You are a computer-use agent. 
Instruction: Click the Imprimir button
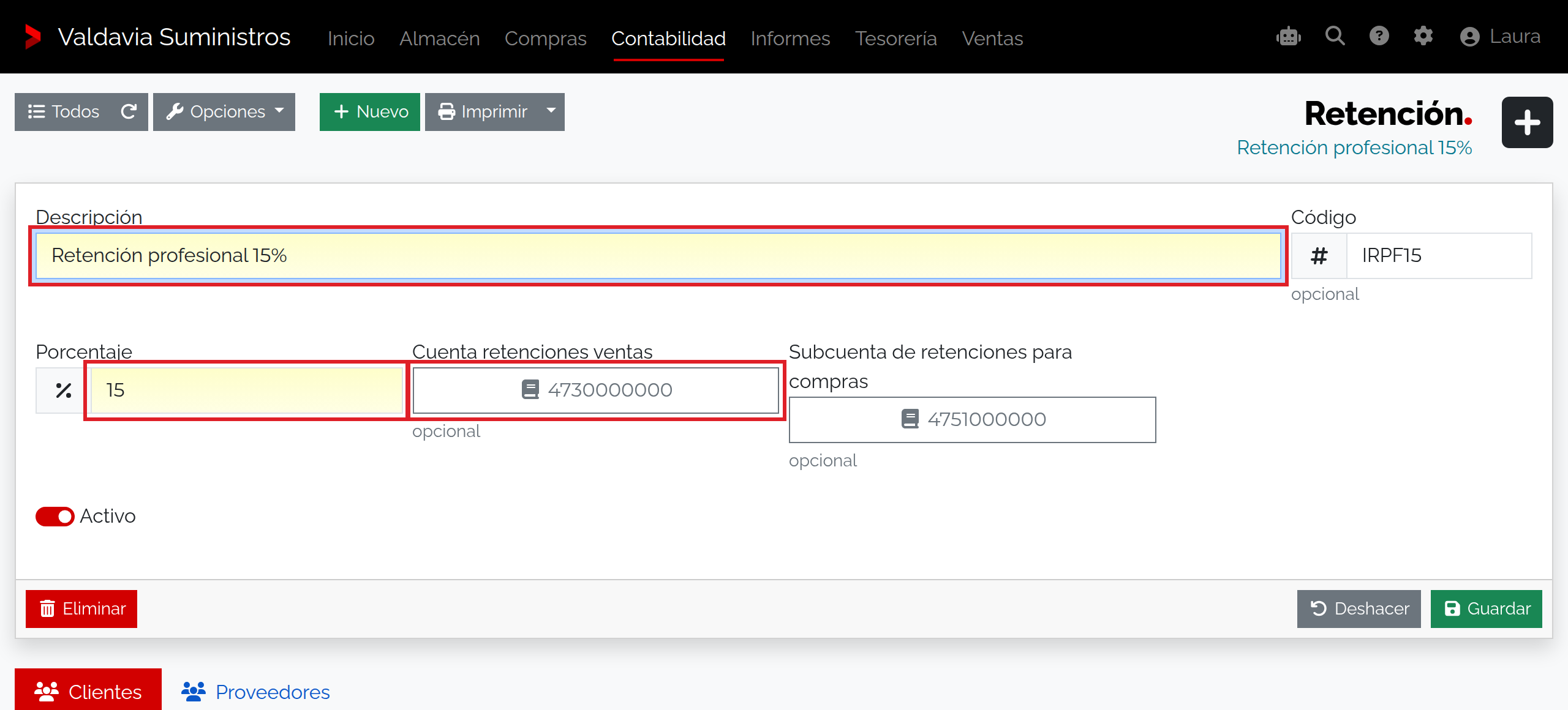pyautogui.click(x=482, y=111)
